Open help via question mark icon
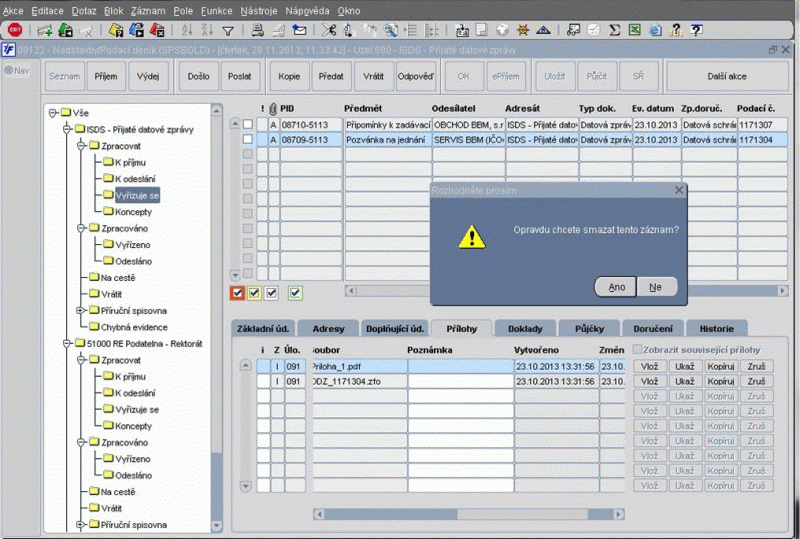Viewport: 800px width, 539px height. click(x=677, y=31)
